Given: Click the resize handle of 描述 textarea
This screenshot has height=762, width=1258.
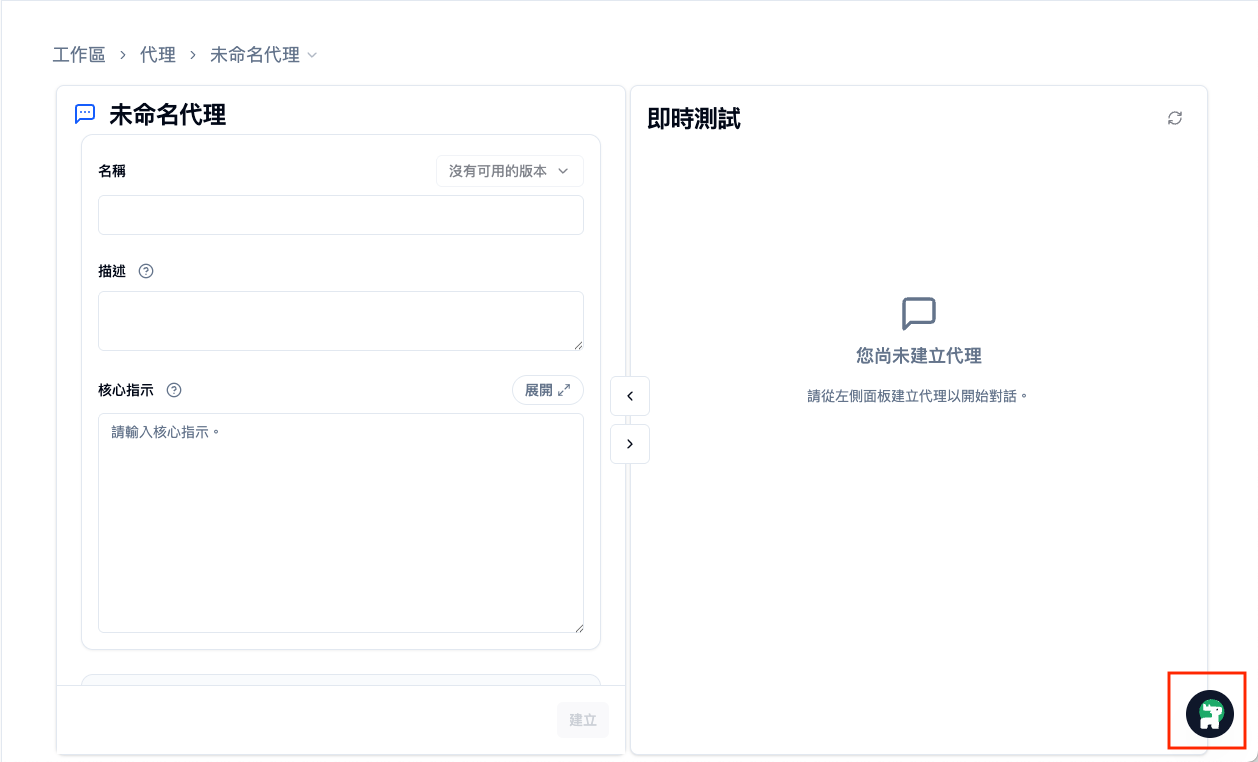Looking at the screenshot, I should 578,345.
